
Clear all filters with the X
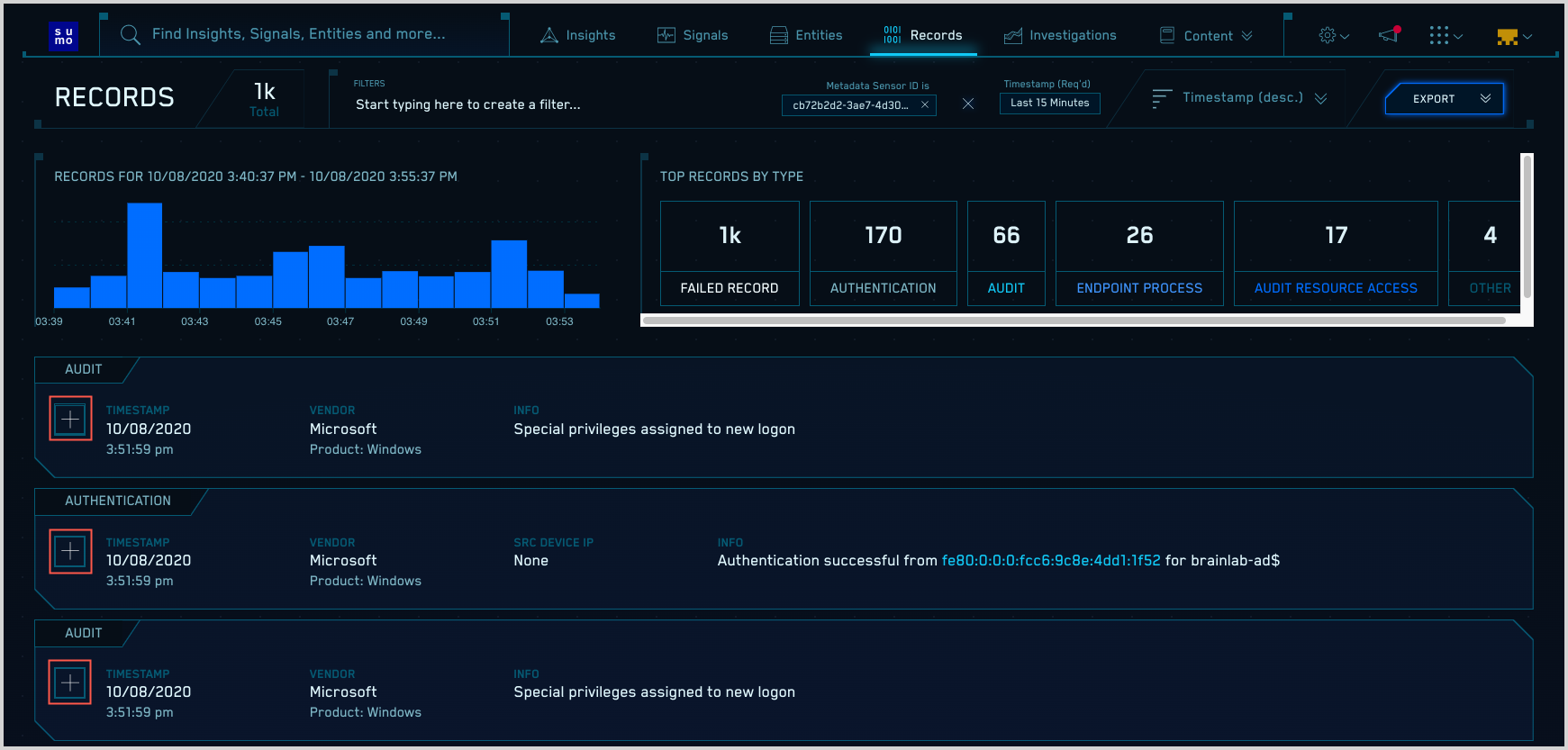[x=968, y=104]
